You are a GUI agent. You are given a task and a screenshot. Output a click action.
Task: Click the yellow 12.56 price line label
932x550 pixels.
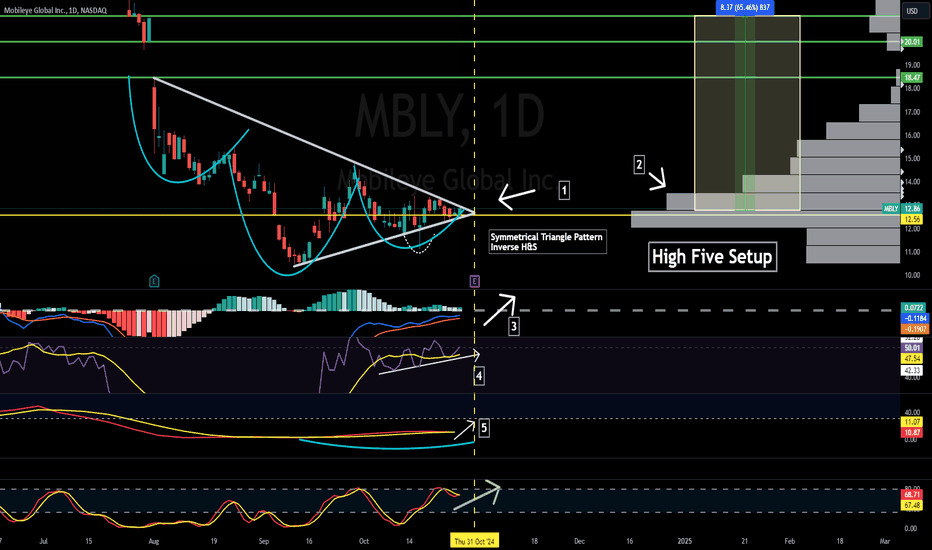coord(912,219)
